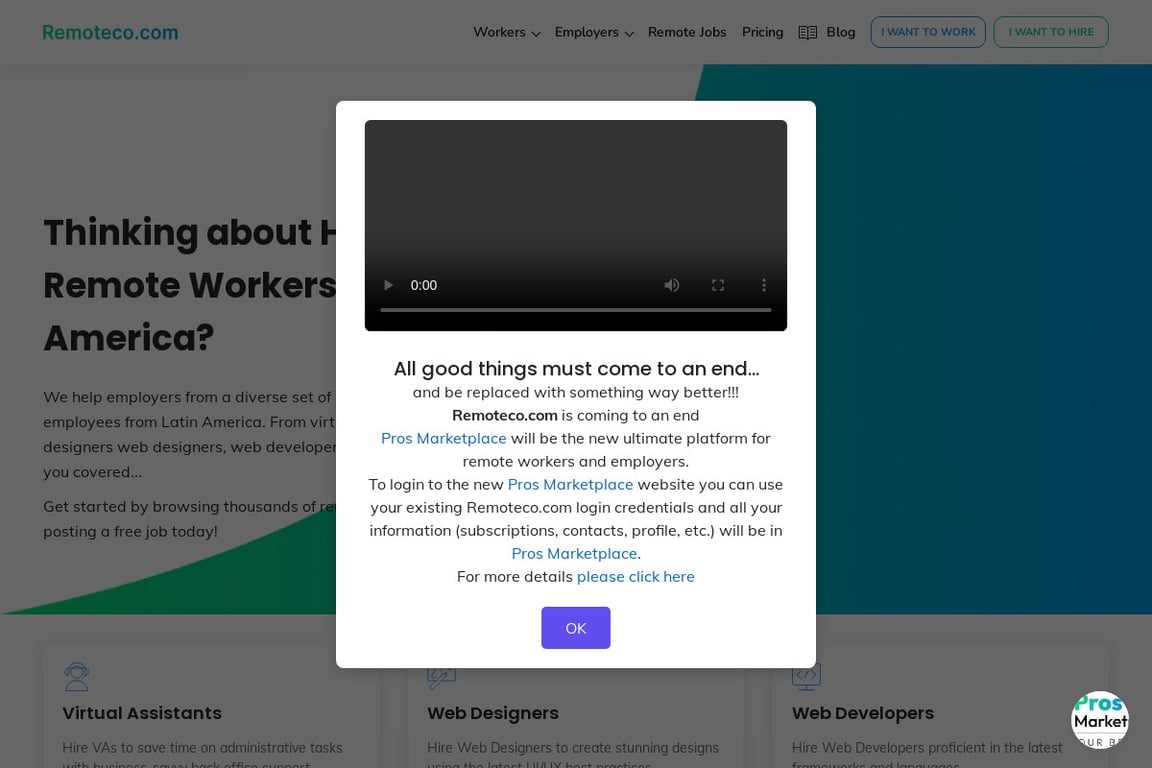Open the Pricing page
This screenshot has height=768, width=1152.
(763, 32)
